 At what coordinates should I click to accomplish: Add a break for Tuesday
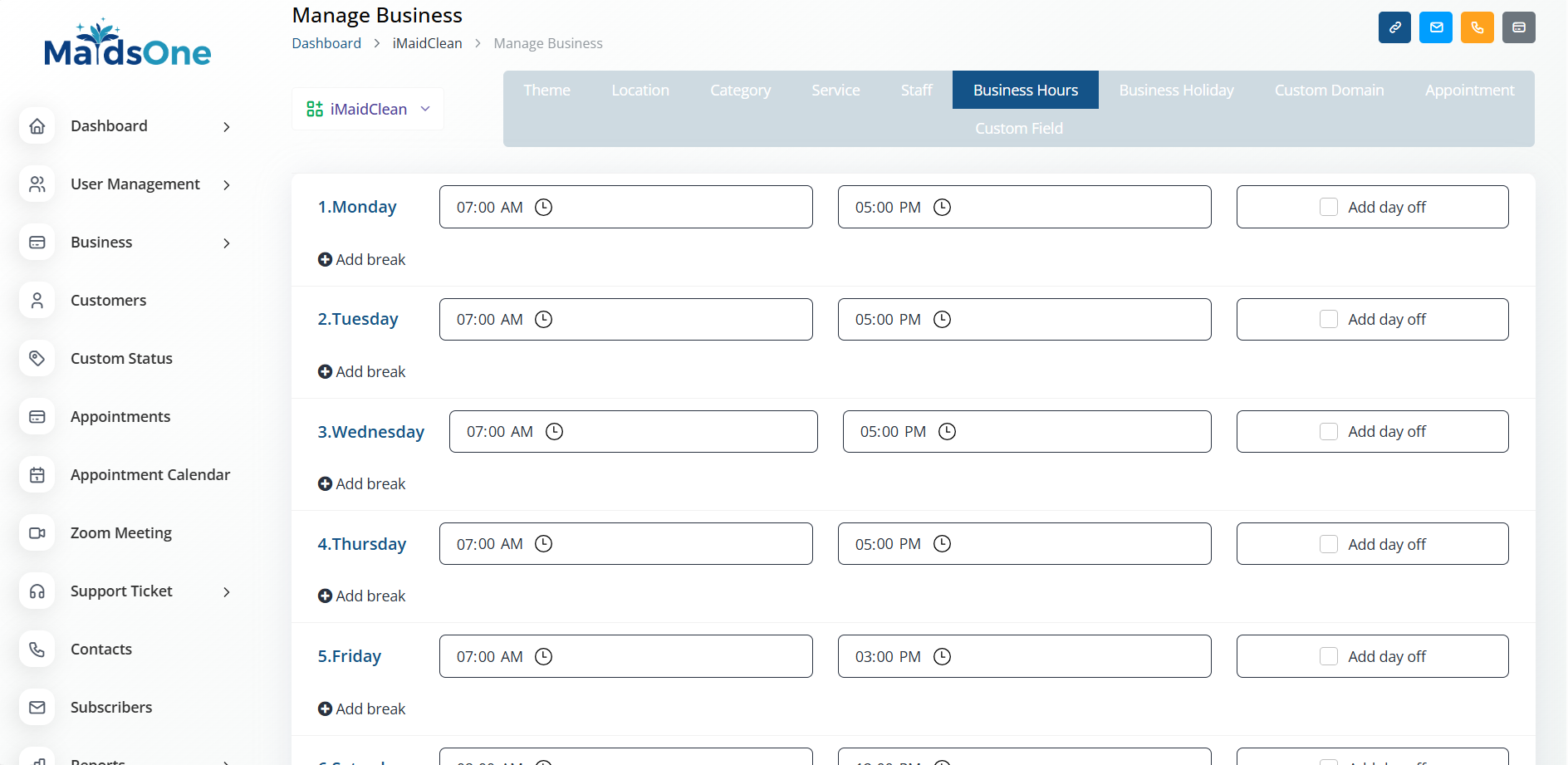tap(362, 372)
